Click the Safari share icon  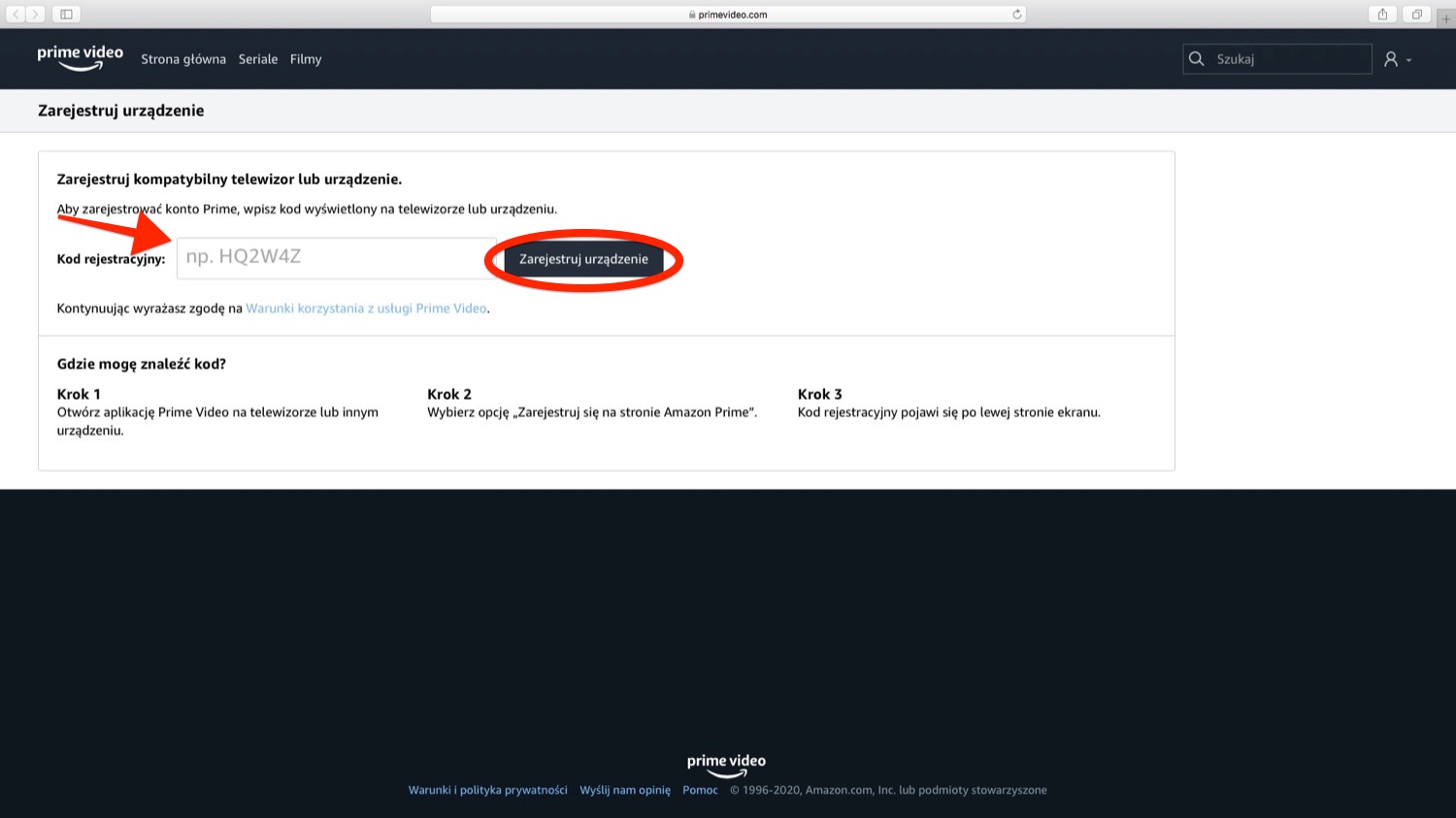[x=1381, y=14]
